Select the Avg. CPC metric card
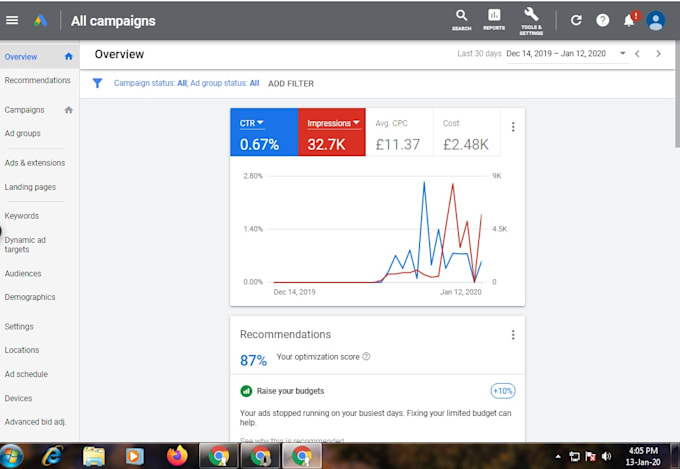680x469 pixels. pos(399,132)
